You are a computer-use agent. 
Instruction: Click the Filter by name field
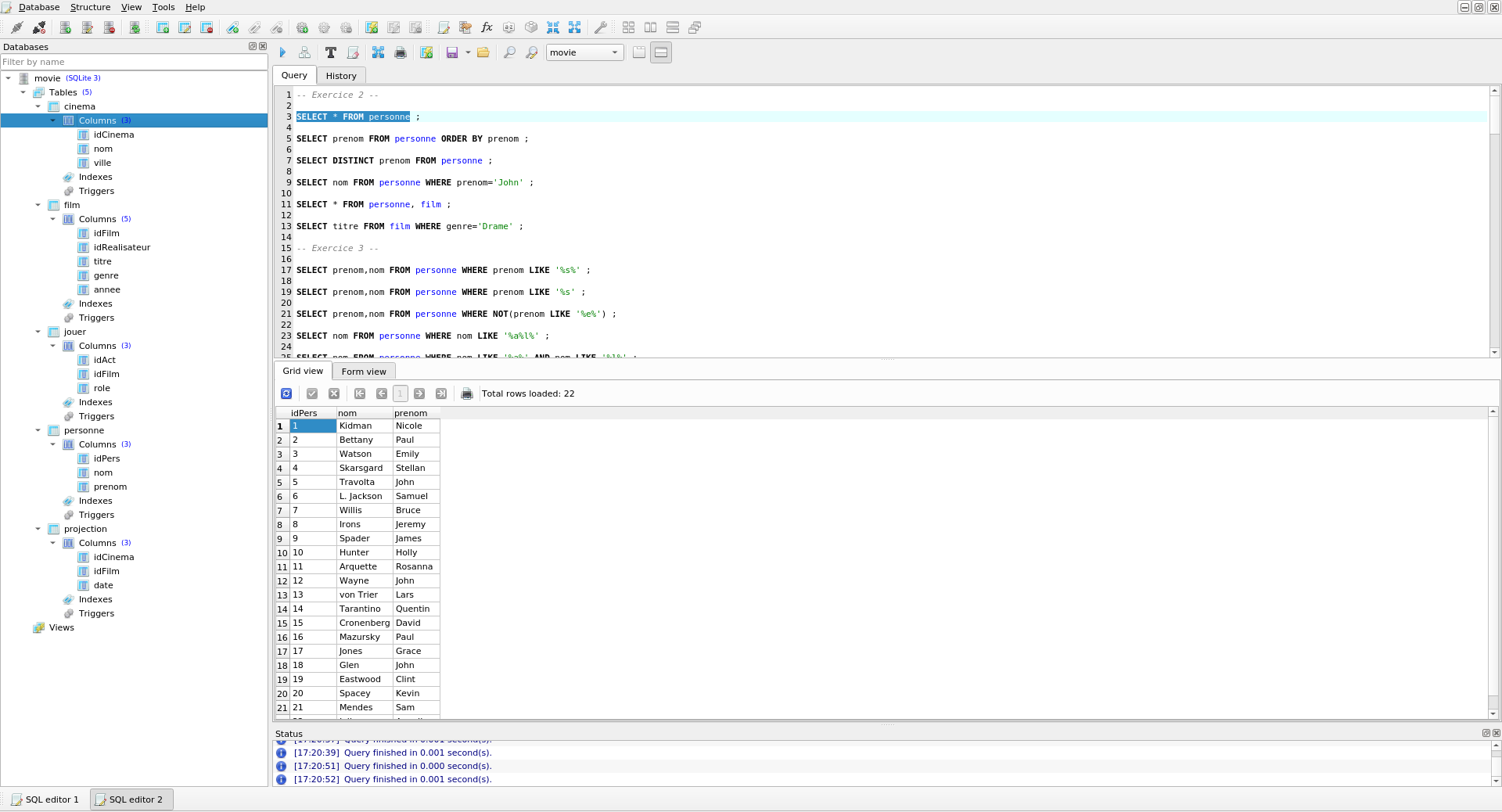pyautogui.click(x=133, y=62)
